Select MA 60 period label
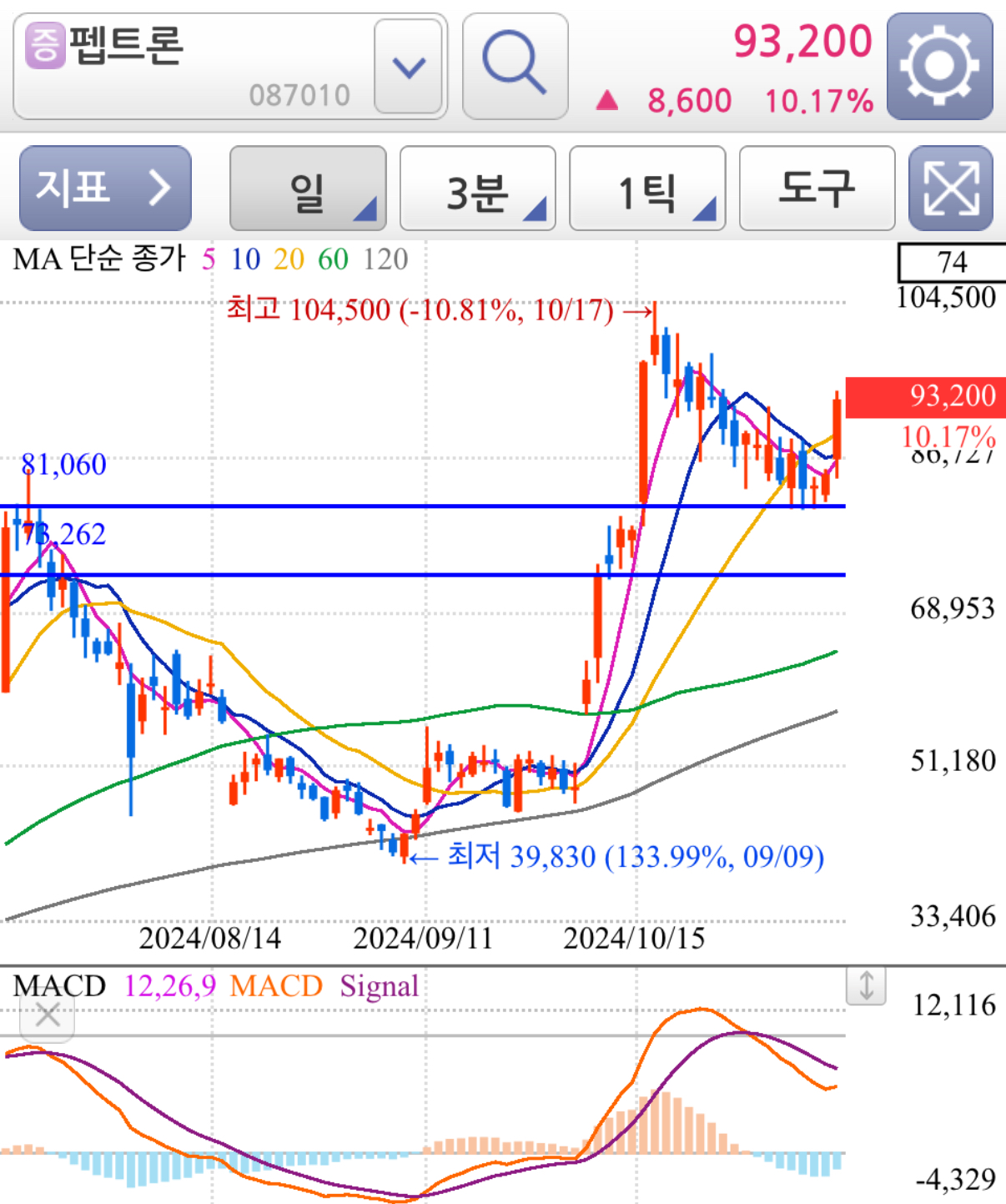This screenshot has height=1204, width=1006. (333, 259)
